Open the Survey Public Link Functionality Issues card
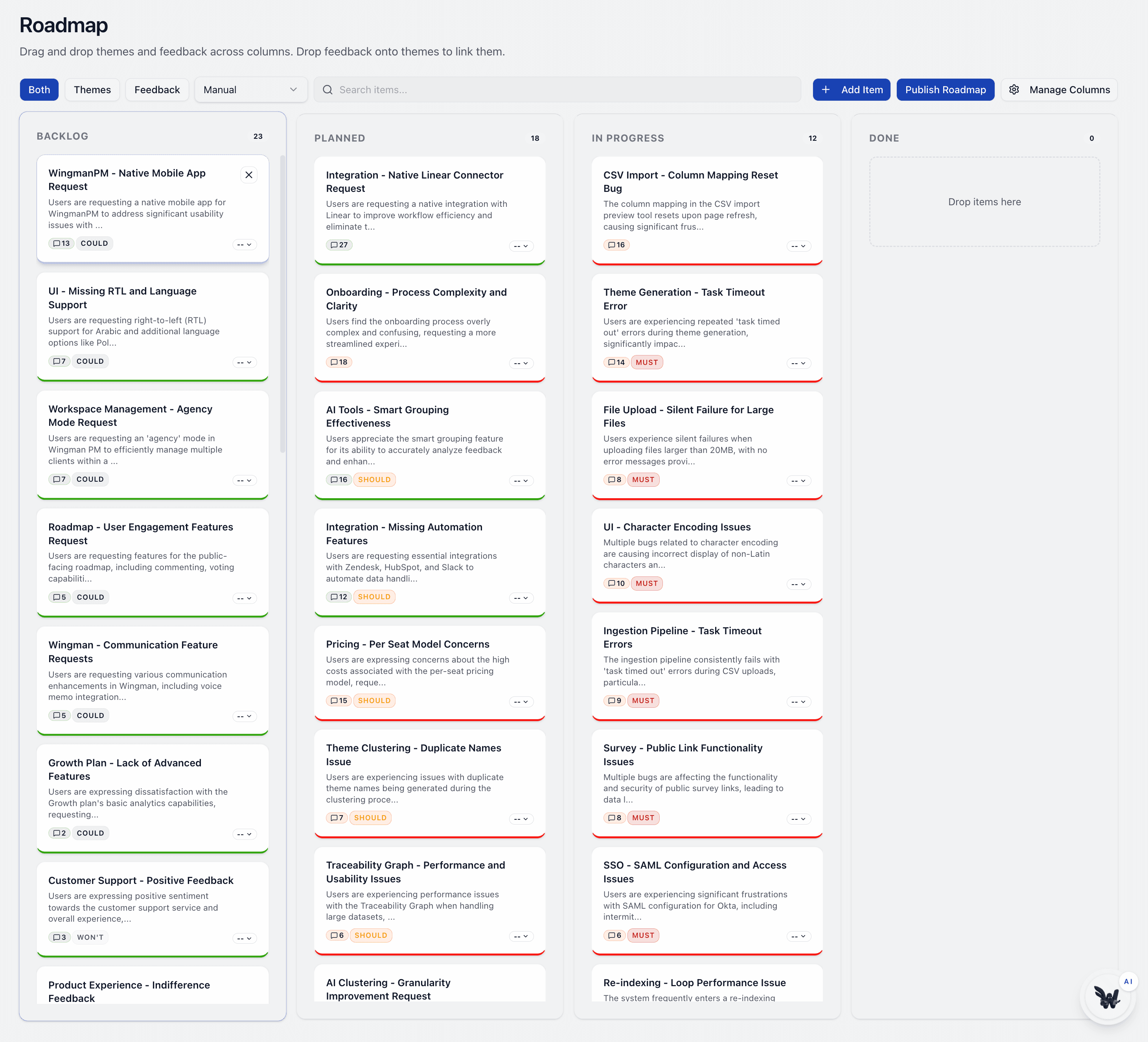This screenshot has height=1042, width=1148. pos(707,784)
